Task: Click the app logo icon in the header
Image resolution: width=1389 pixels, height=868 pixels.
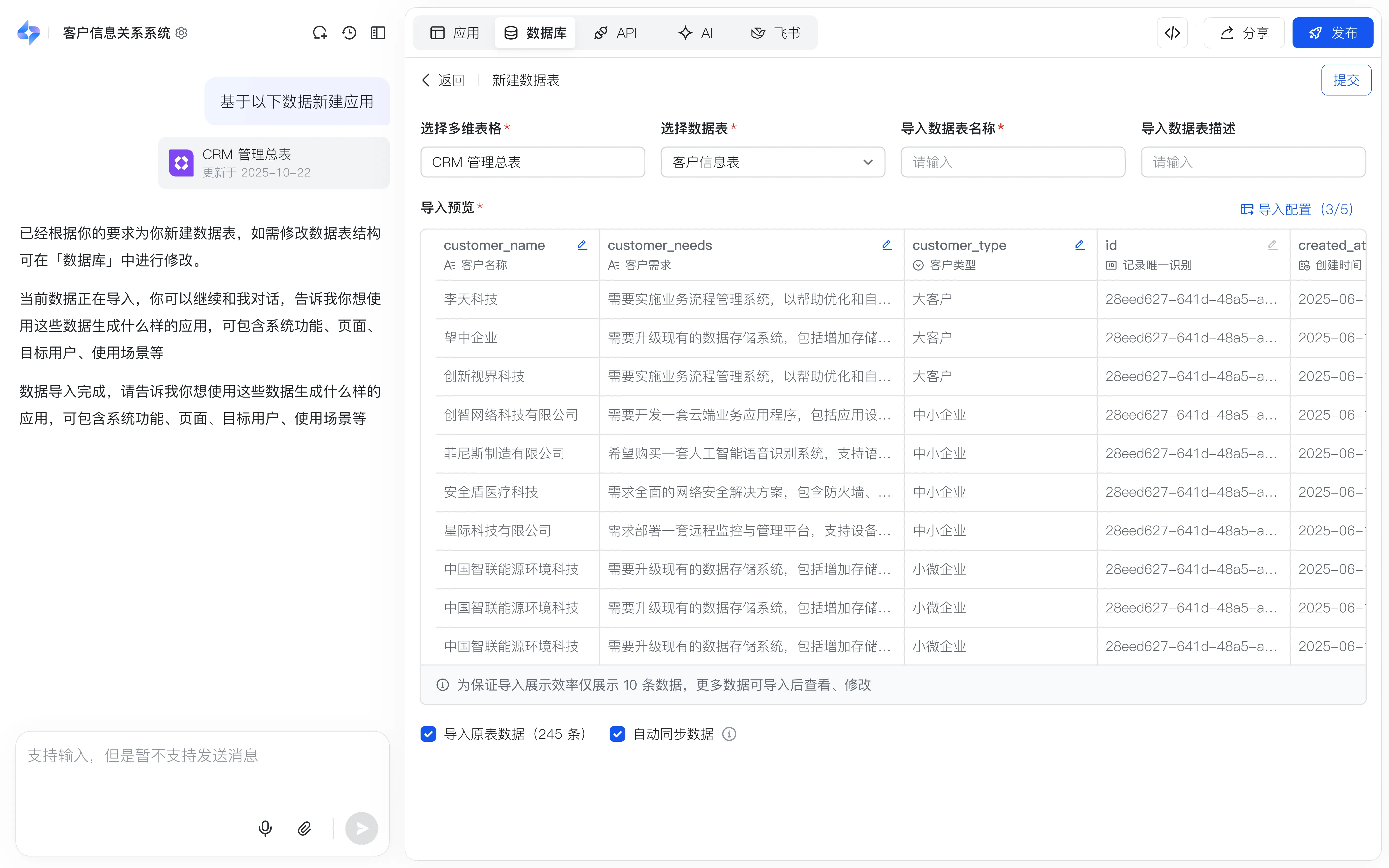Action: click(x=29, y=33)
